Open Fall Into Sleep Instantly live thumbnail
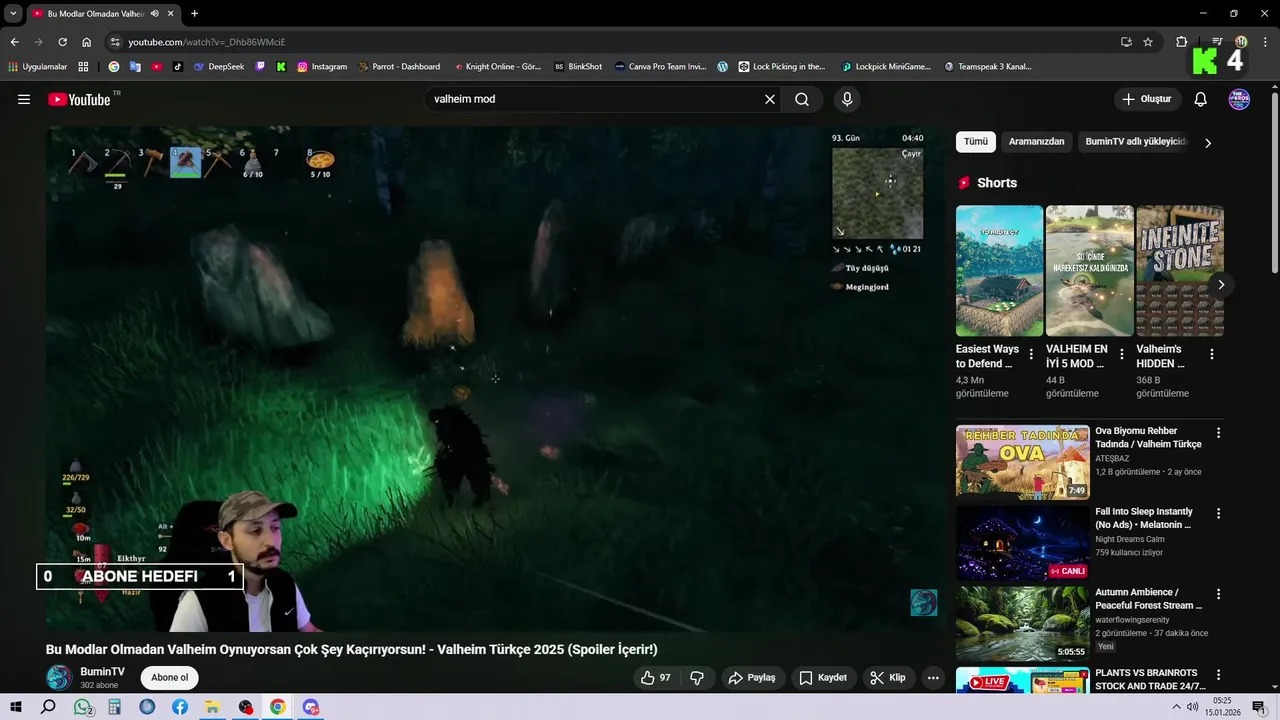The image size is (1280, 720). click(1022, 543)
